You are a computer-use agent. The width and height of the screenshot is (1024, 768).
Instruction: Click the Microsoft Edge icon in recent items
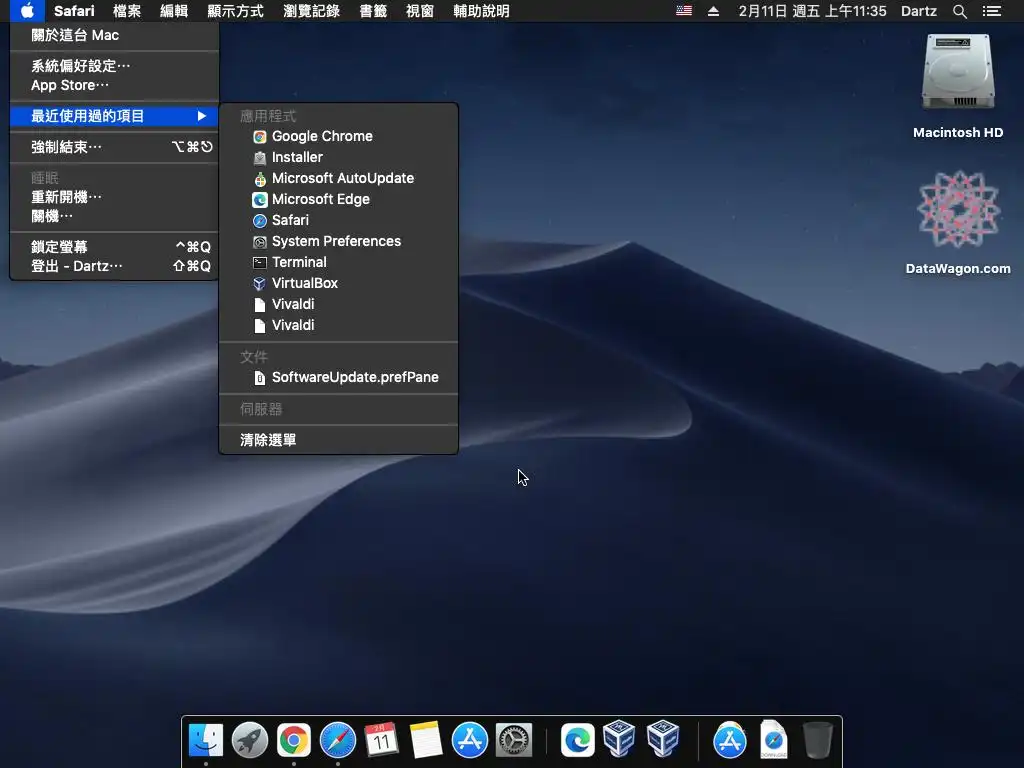pos(259,199)
